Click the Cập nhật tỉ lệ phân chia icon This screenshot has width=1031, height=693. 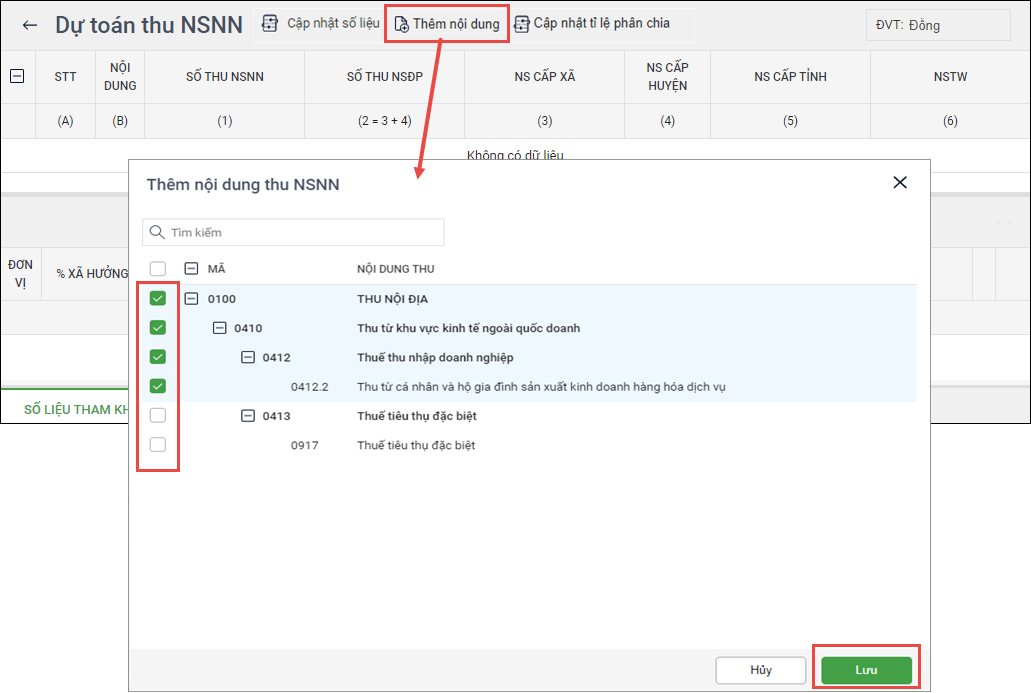(521, 23)
